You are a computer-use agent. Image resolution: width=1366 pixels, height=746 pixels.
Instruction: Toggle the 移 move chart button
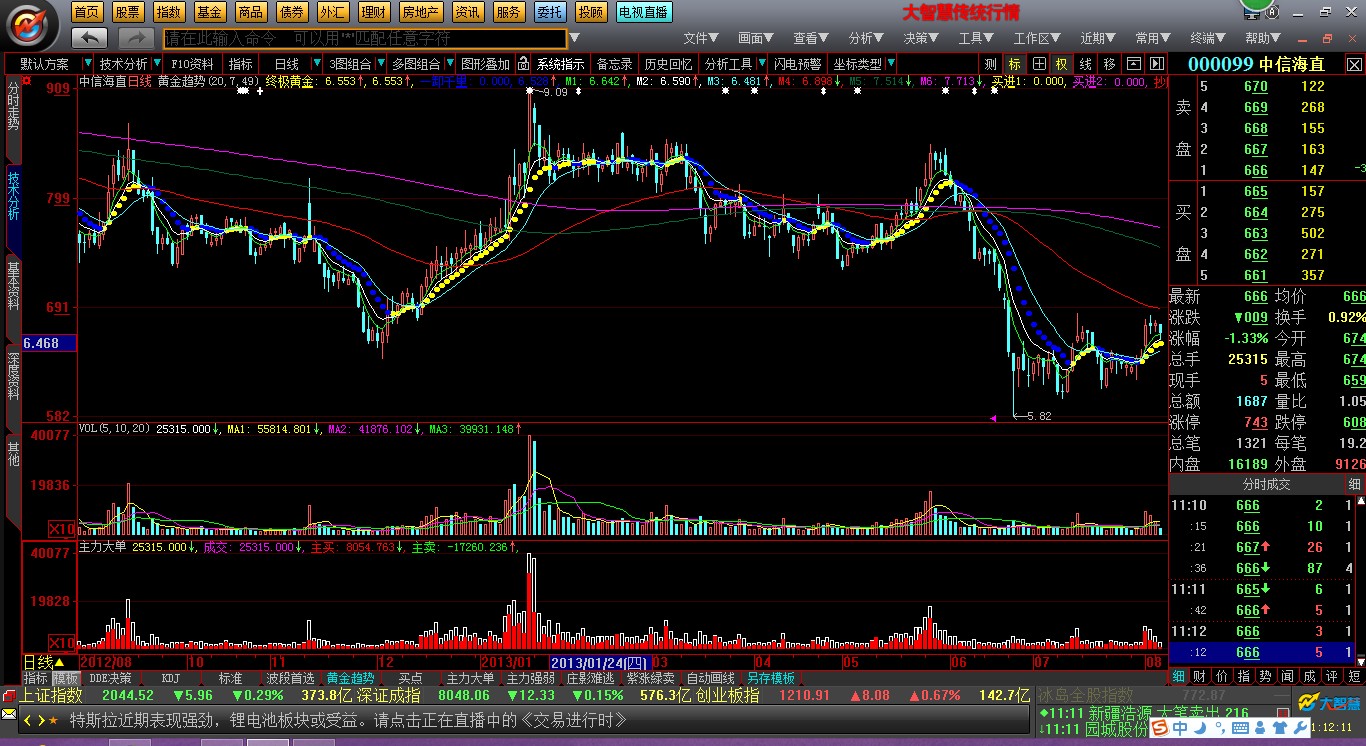[1110, 64]
